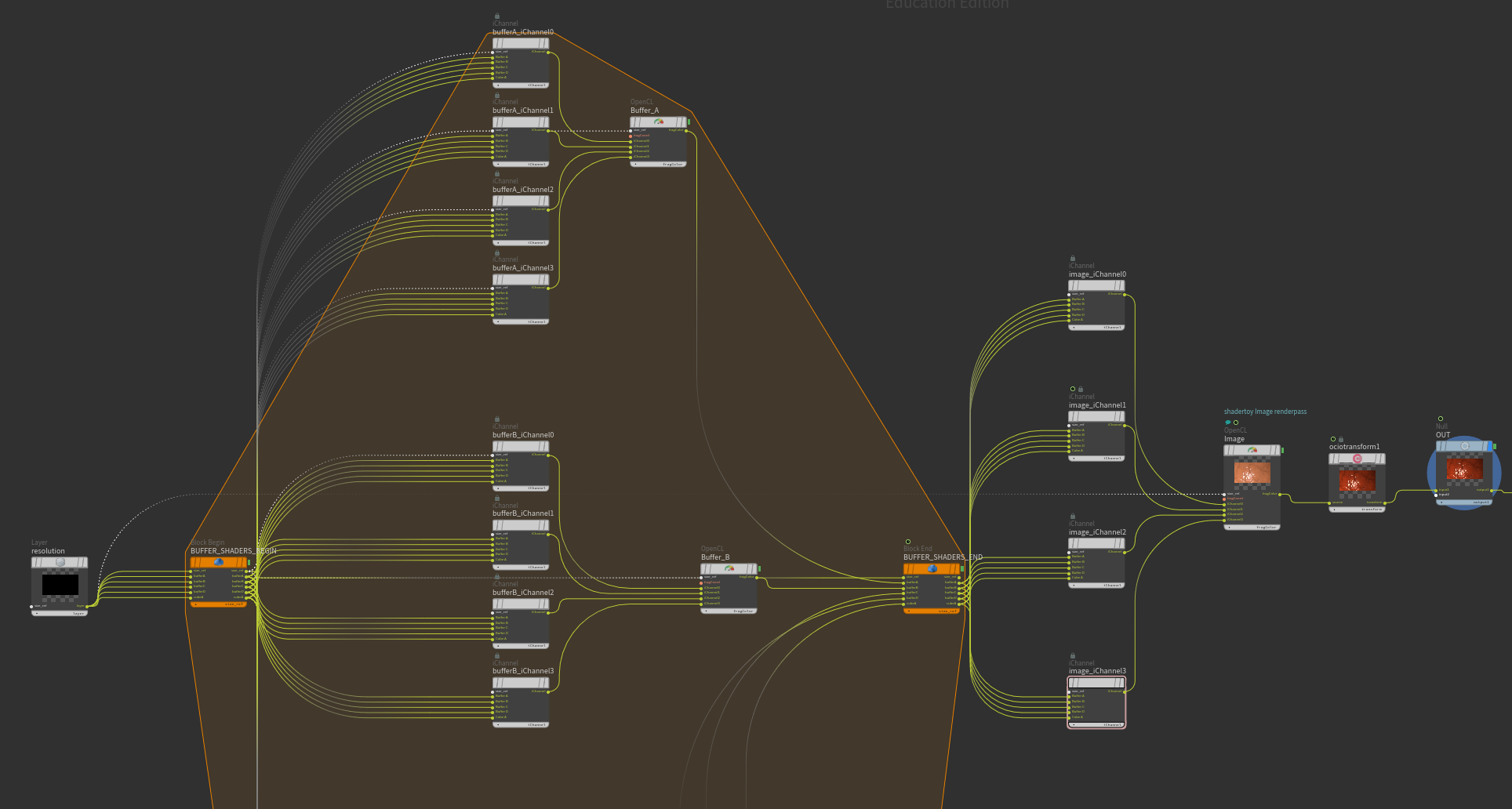Click the fragColor output port on Image node
1512x809 pixels.
coord(1280,494)
